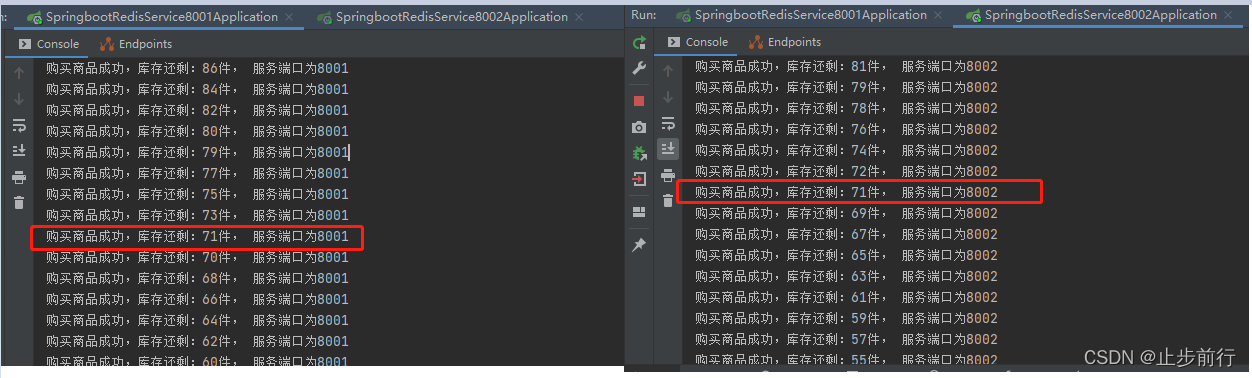
Task: Click log line '库存还剩: 80件' port 8001
Action: [x=197, y=131]
